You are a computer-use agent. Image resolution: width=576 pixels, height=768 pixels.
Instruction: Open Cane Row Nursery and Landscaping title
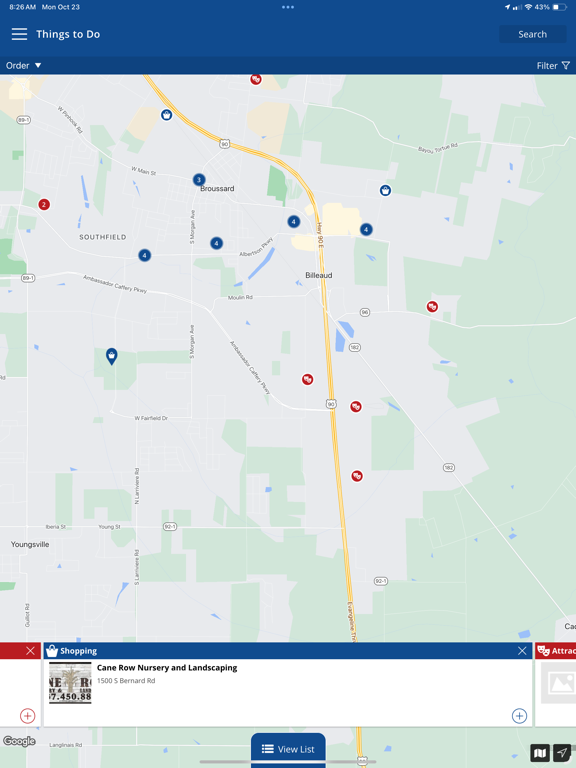(167, 668)
